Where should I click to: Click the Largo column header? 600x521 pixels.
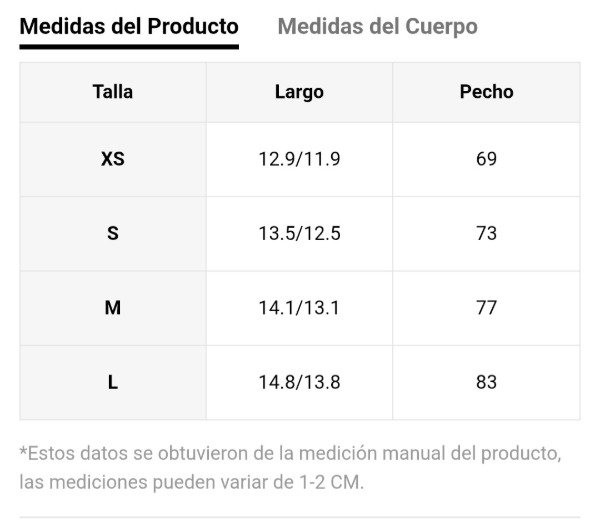click(299, 92)
